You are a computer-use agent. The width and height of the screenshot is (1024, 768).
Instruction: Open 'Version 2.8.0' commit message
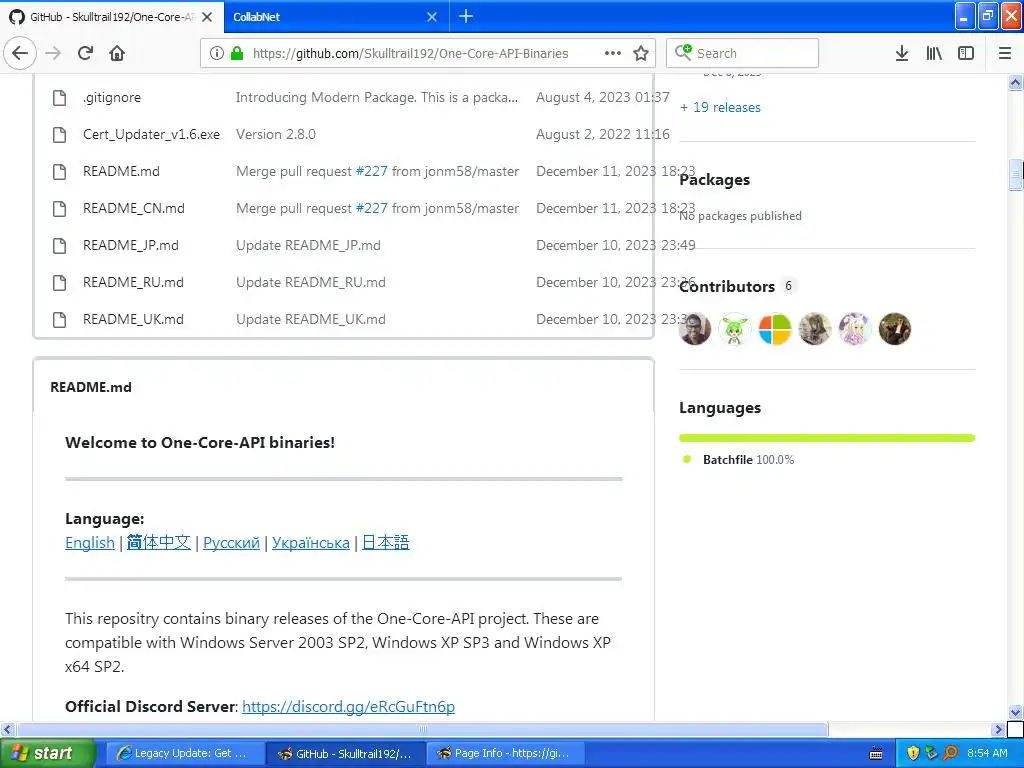pyautogui.click(x=276, y=135)
